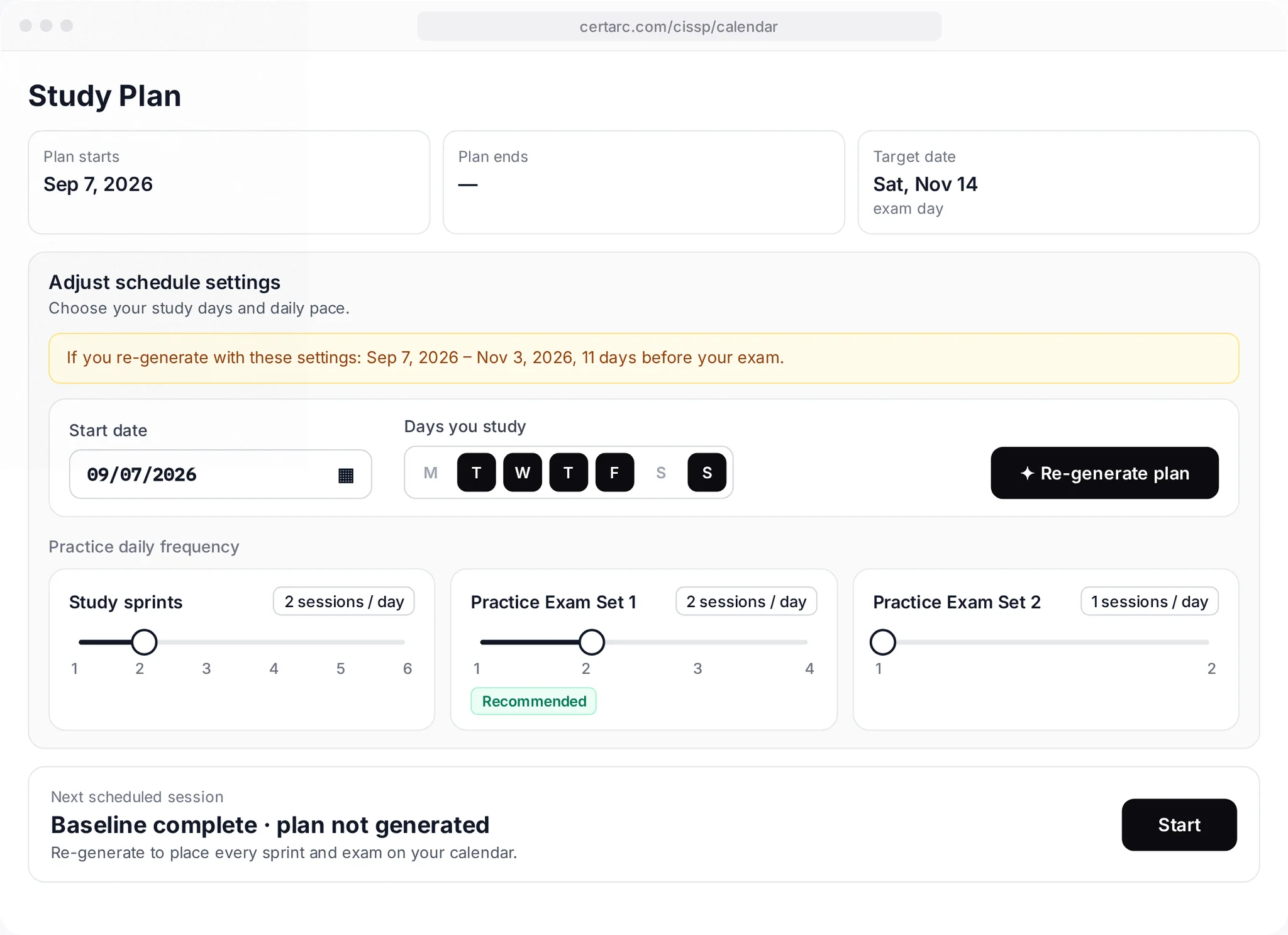Click the Practice Exam Set 2 slider handle
This screenshot has width=1288, height=935.
pyautogui.click(x=883, y=642)
